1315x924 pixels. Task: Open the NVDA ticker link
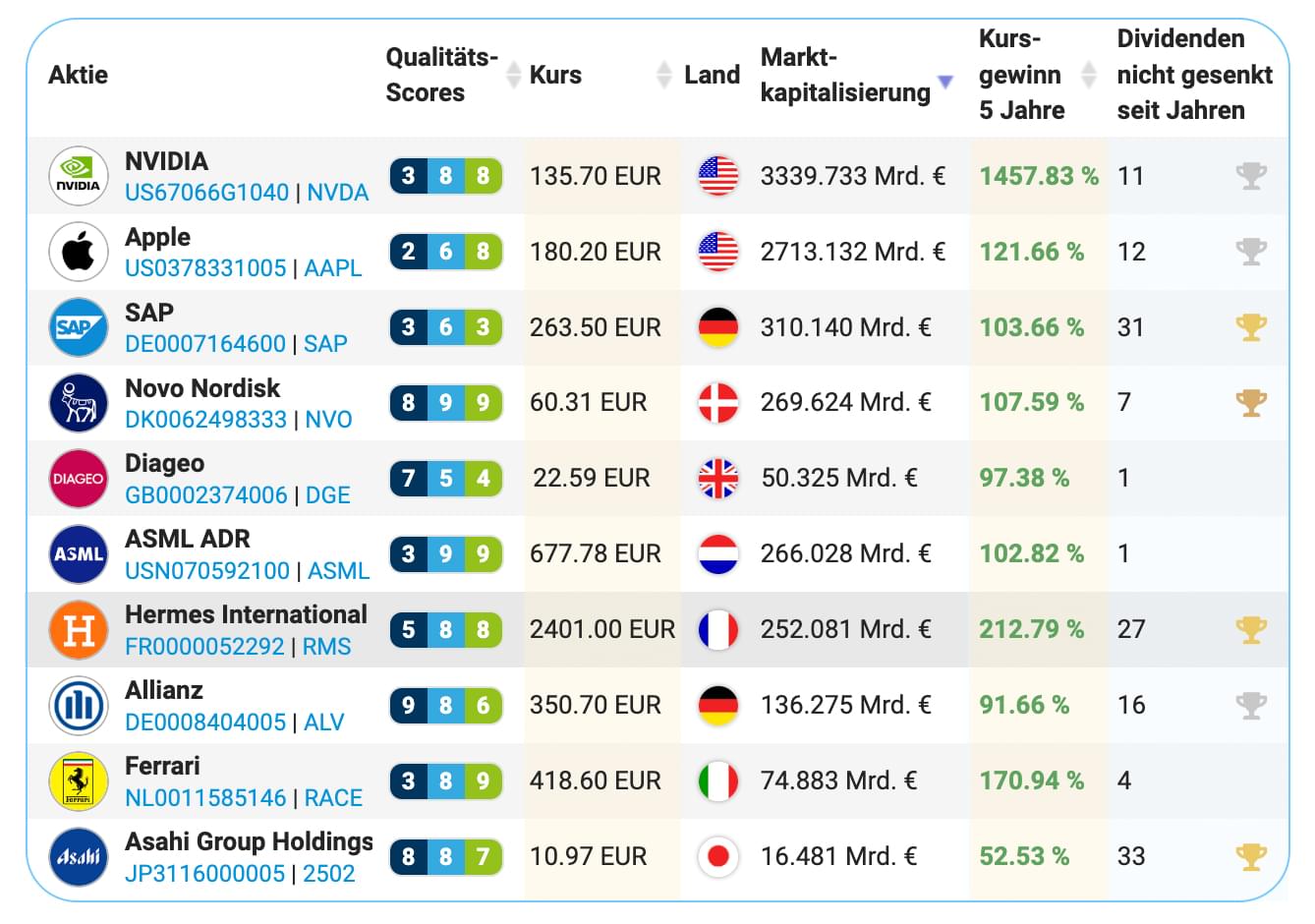pyautogui.click(x=338, y=194)
